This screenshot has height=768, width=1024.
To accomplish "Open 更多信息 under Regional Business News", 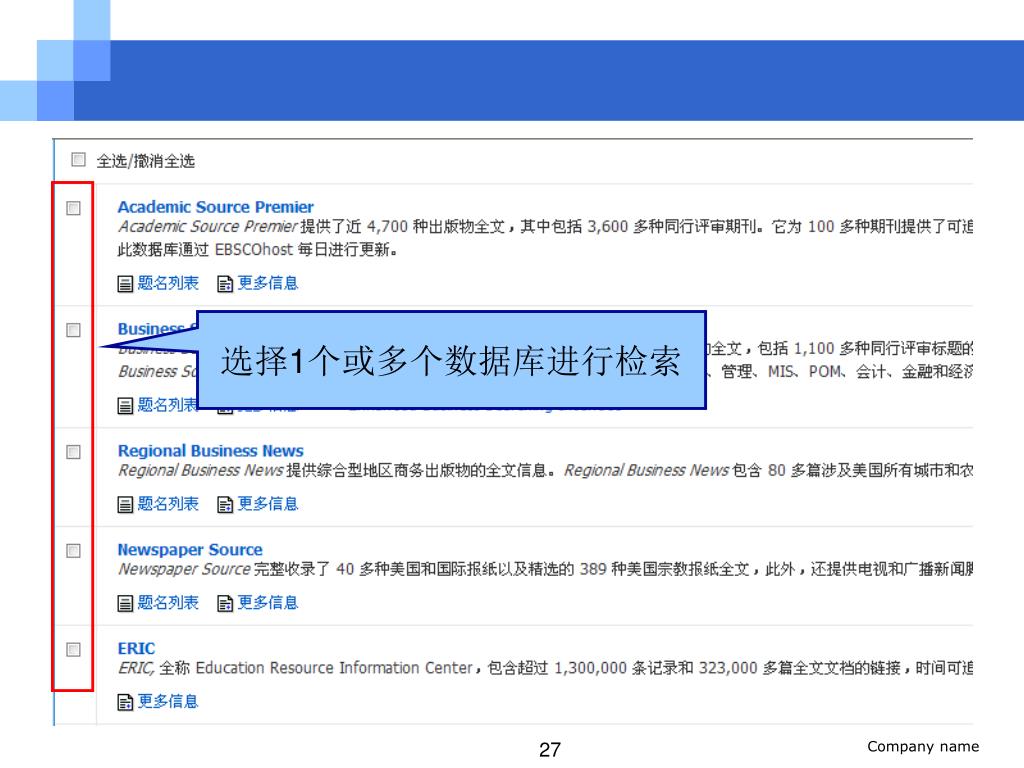I will (x=268, y=504).
